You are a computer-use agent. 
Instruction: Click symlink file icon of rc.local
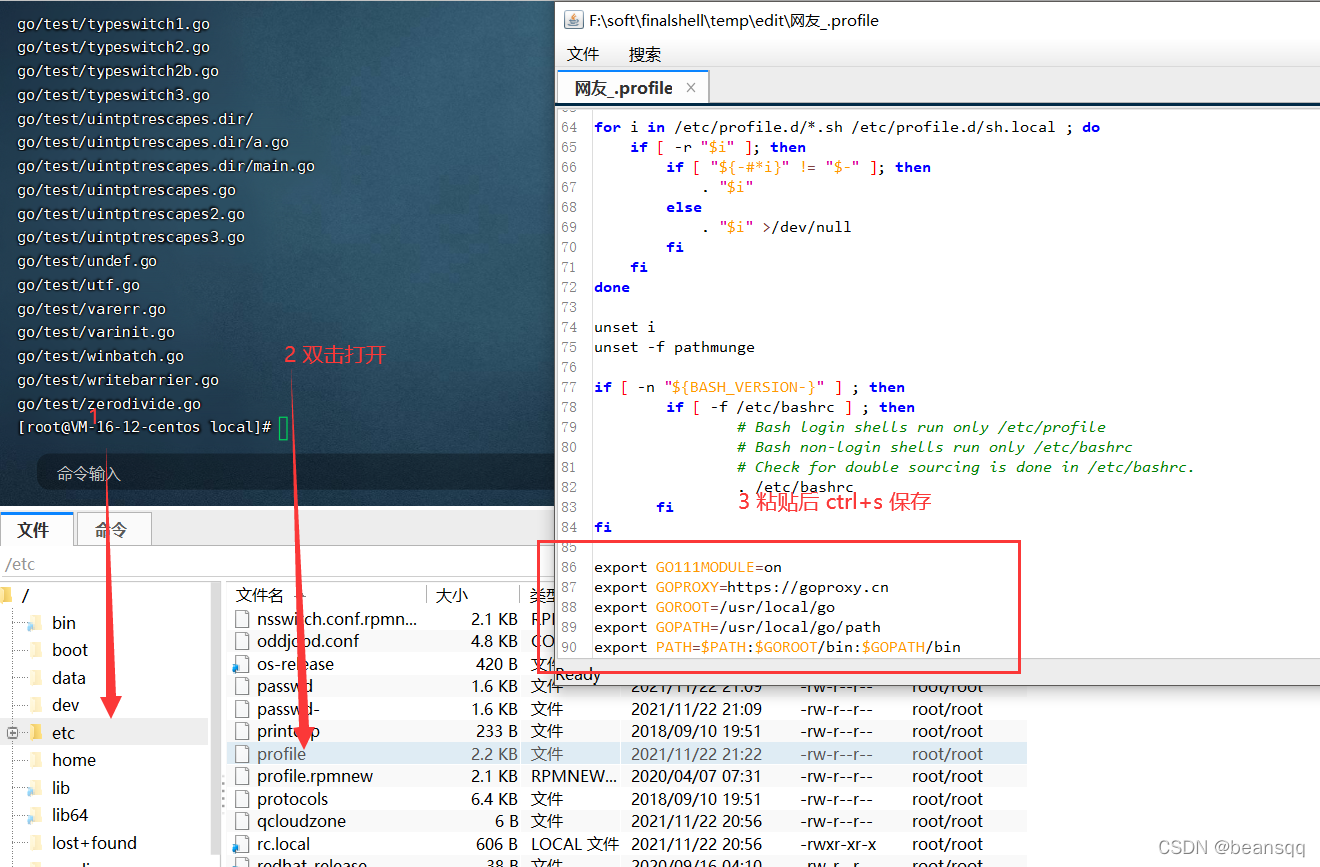241,844
